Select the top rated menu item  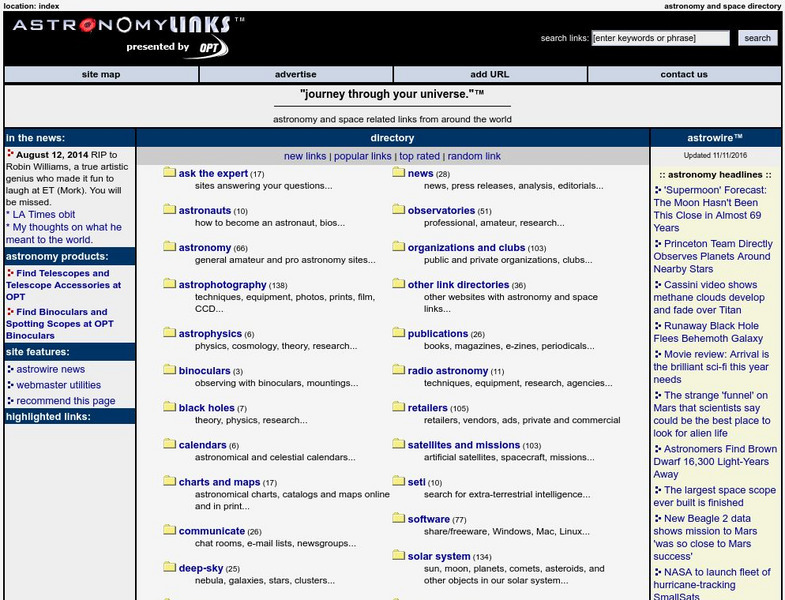pos(419,156)
